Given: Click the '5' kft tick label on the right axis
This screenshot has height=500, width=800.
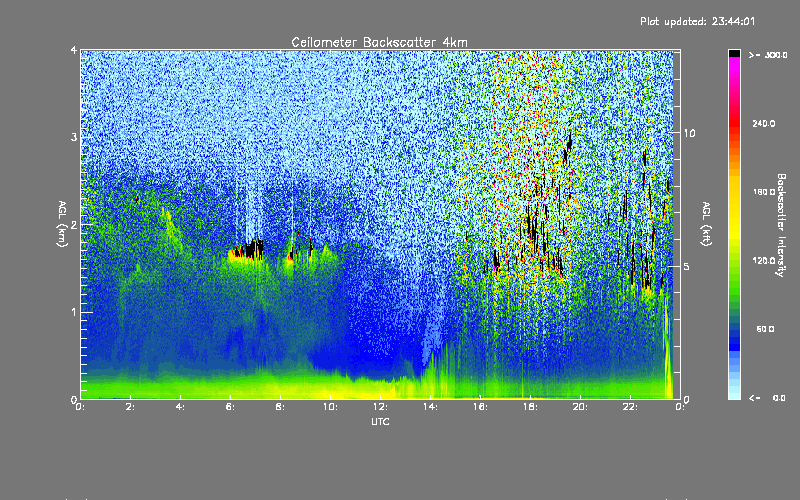Looking at the screenshot, I should 687,267.
